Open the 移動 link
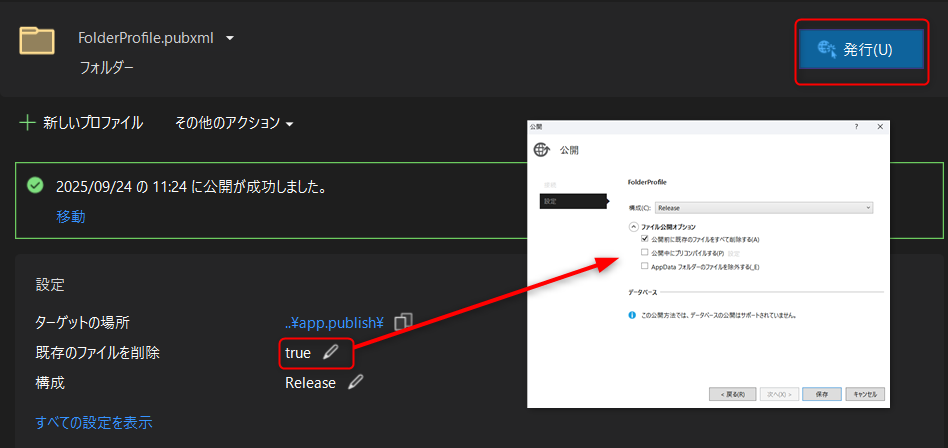Viewport: 948px width, 448px height. 70,216
